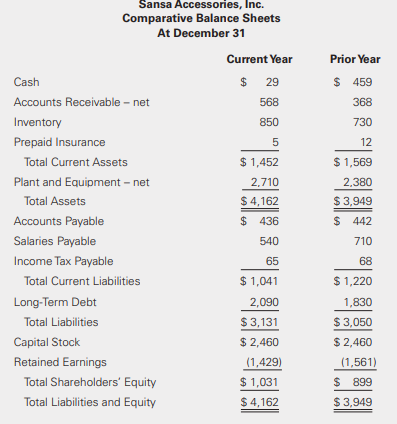
Task: Click the Current Year cash value 29
Action: [272, 82]
